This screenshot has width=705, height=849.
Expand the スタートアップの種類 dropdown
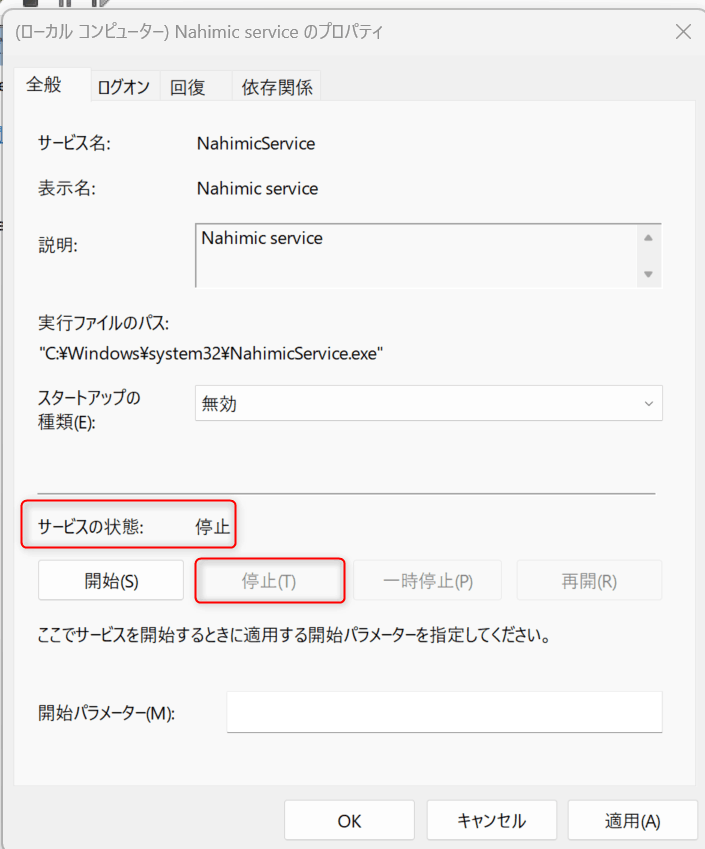[428, 403]
